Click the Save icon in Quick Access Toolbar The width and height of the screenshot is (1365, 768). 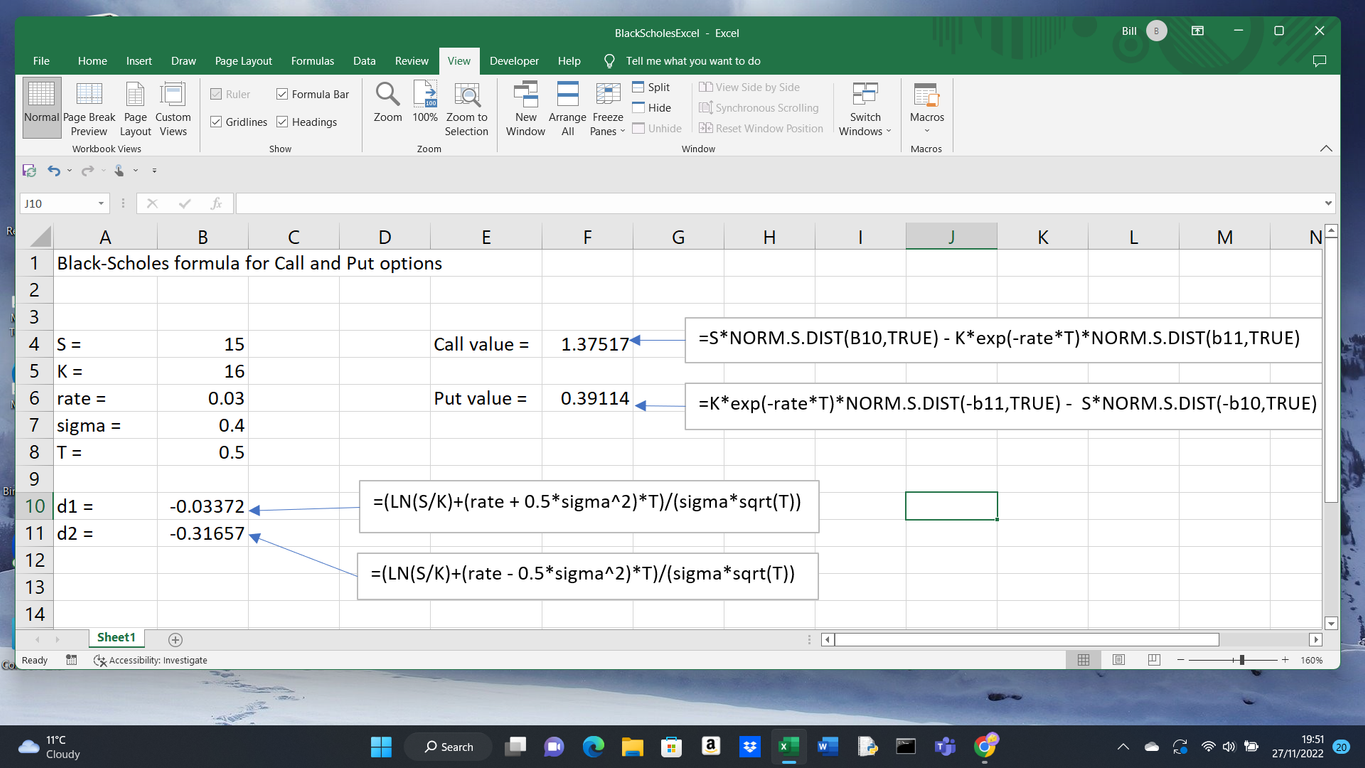click(29, 171)
